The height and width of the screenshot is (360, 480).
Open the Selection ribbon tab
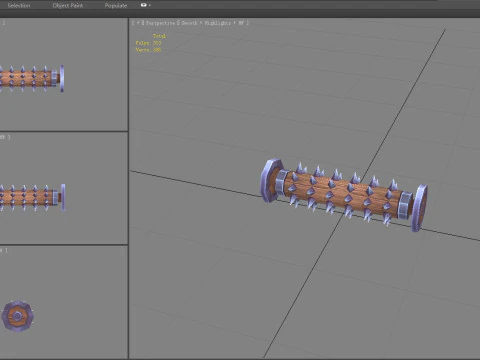tap(19, 5)
